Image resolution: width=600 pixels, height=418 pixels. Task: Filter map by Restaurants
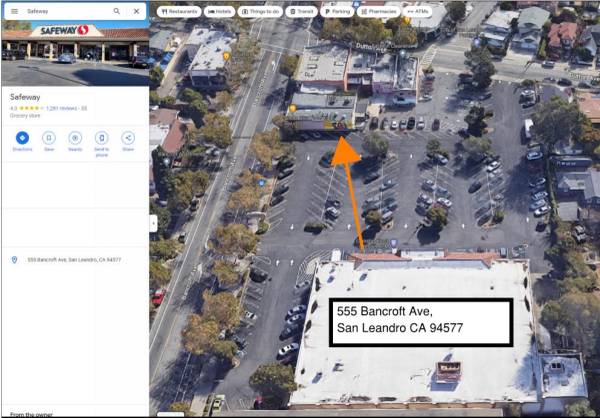179,12
